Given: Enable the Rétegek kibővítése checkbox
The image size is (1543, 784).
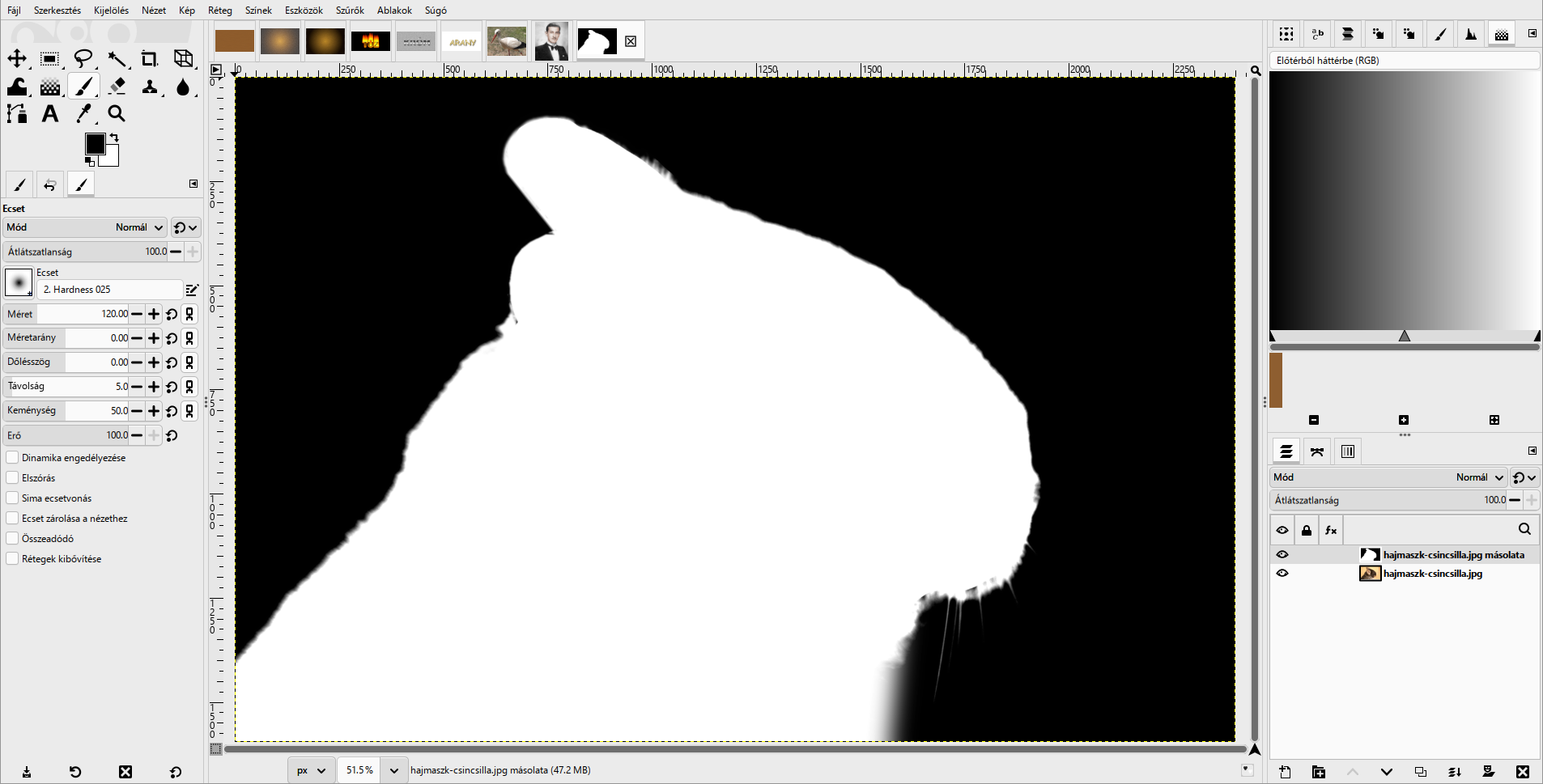Looking at the screenshot, I should (x=12, y=559).
